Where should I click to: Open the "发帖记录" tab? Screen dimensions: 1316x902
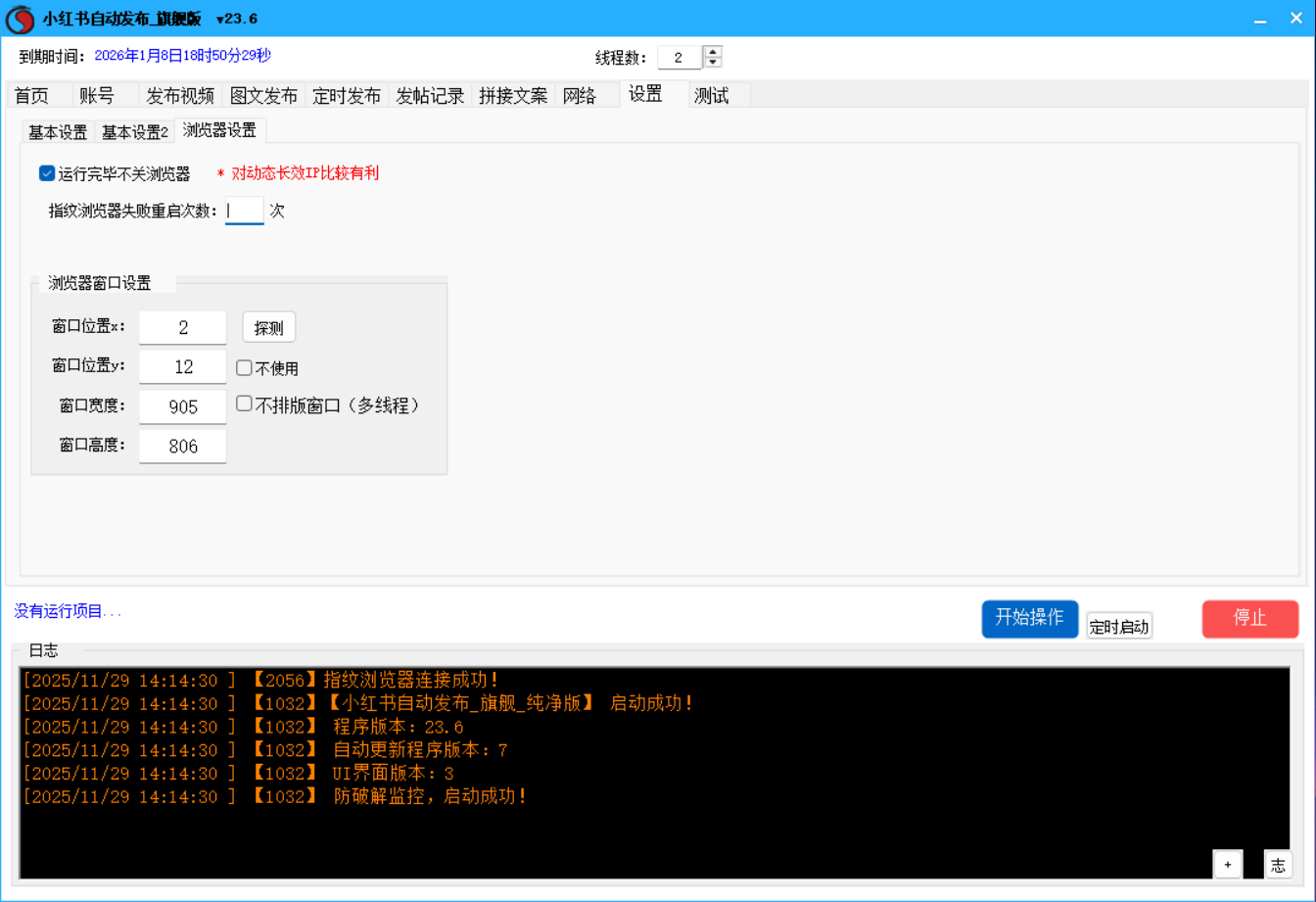point(430,95)
